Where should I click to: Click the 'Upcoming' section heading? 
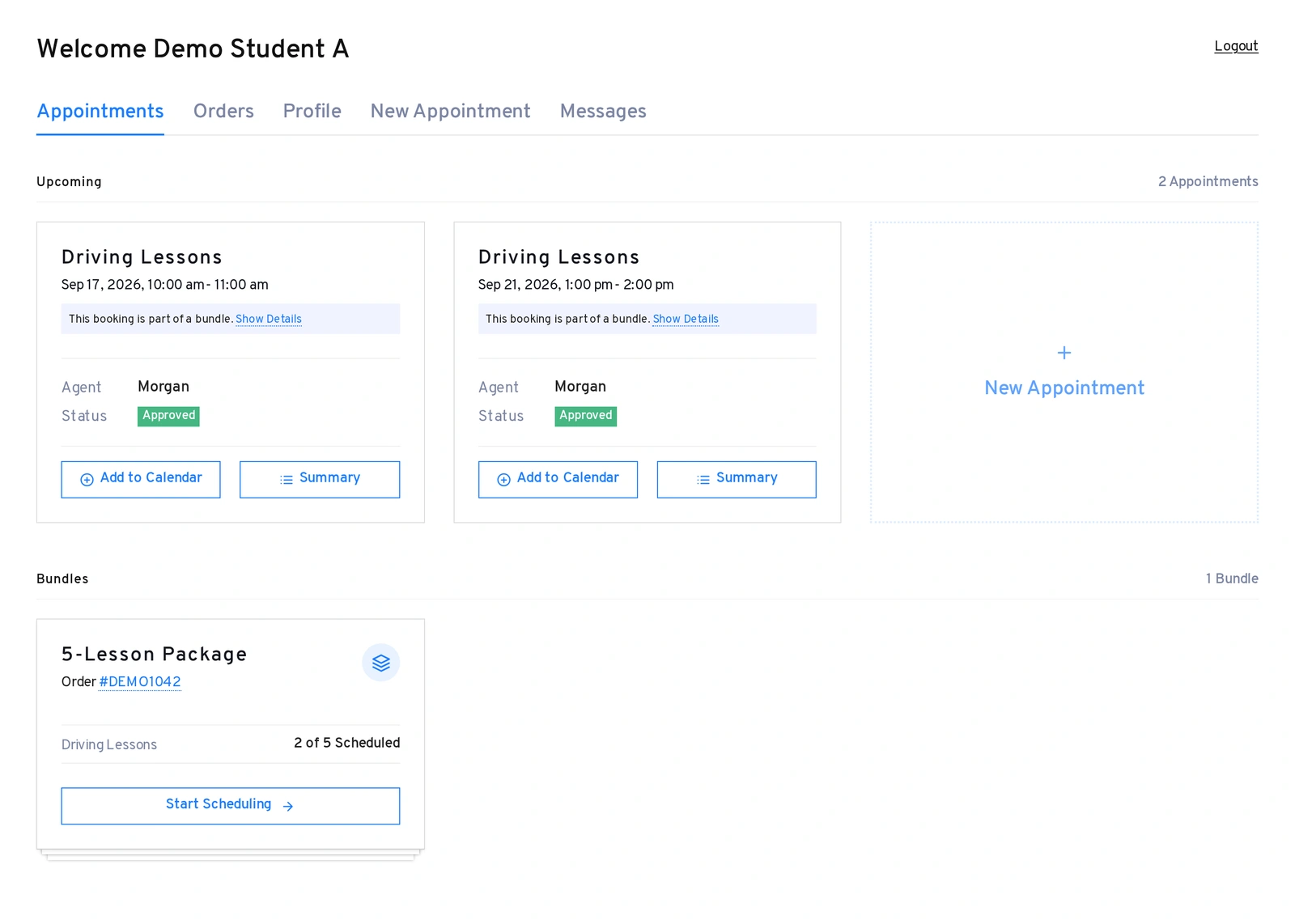pyautogui.click(x=69, y=182)
